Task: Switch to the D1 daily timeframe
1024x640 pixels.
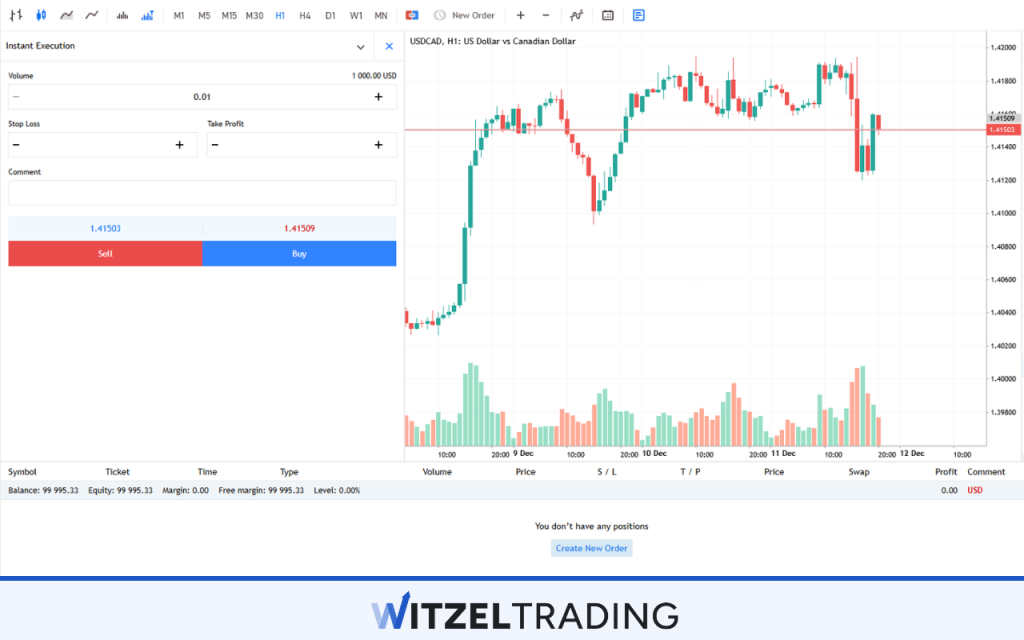Action: coord(329,15)
